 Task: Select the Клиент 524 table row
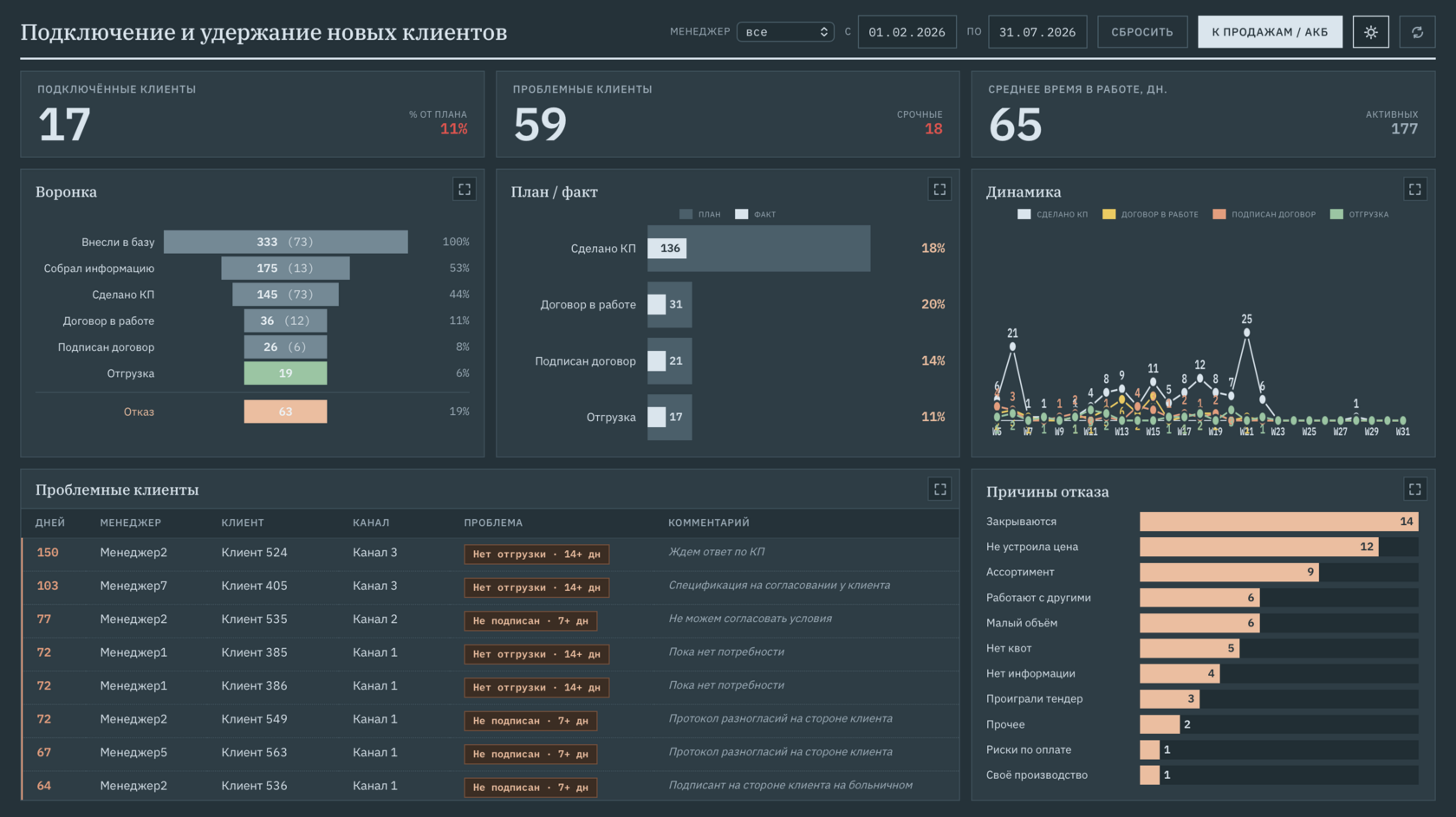pyautogui.click(x=490, y=553)
